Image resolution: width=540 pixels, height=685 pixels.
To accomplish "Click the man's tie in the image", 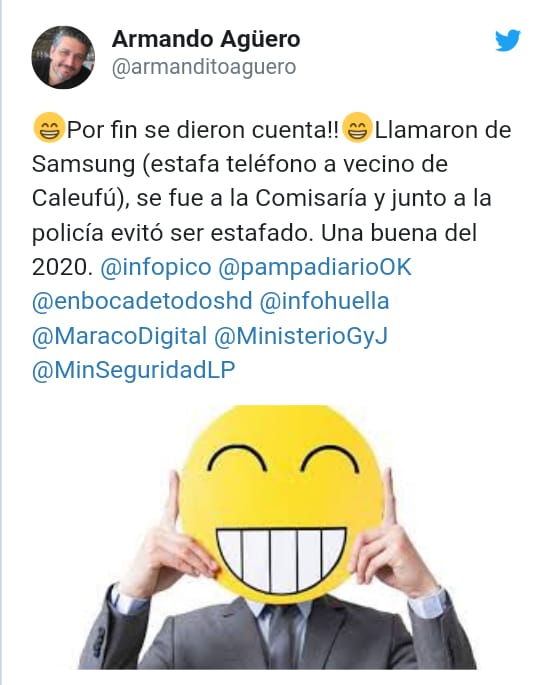I will [x=283, y=636].
